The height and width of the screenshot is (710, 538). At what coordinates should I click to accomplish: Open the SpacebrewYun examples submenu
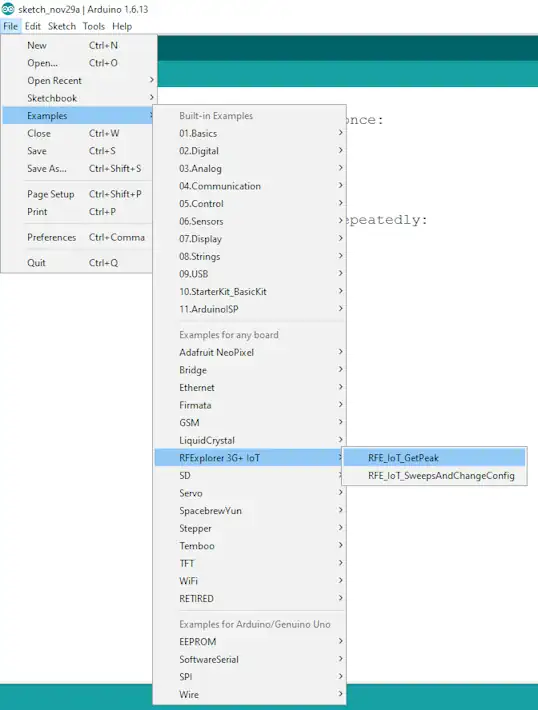(x=250, y=511)
